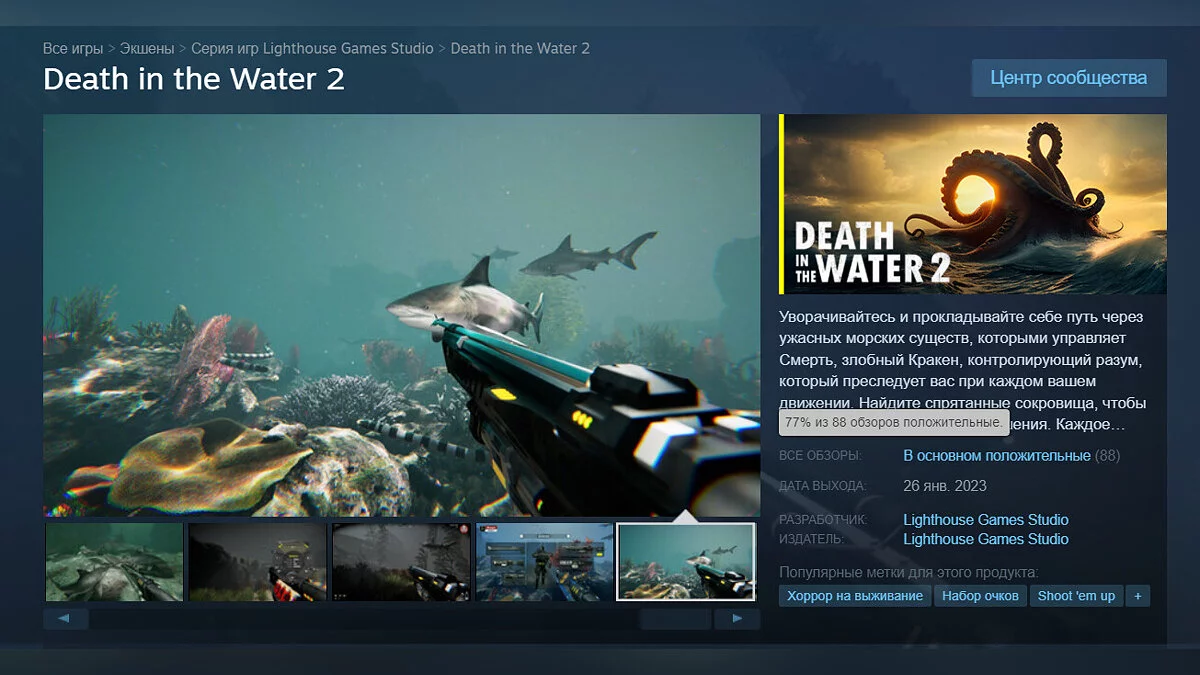This screenshot has width=1200, height=675.
Task: Click the «ДАТА ВЫХОДА:» label
Action: 823,486
